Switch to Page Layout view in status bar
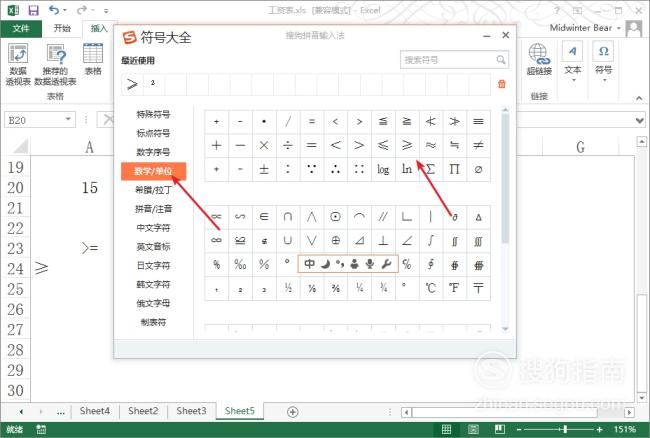Screen dimensions: 650x438 (473, 429)
